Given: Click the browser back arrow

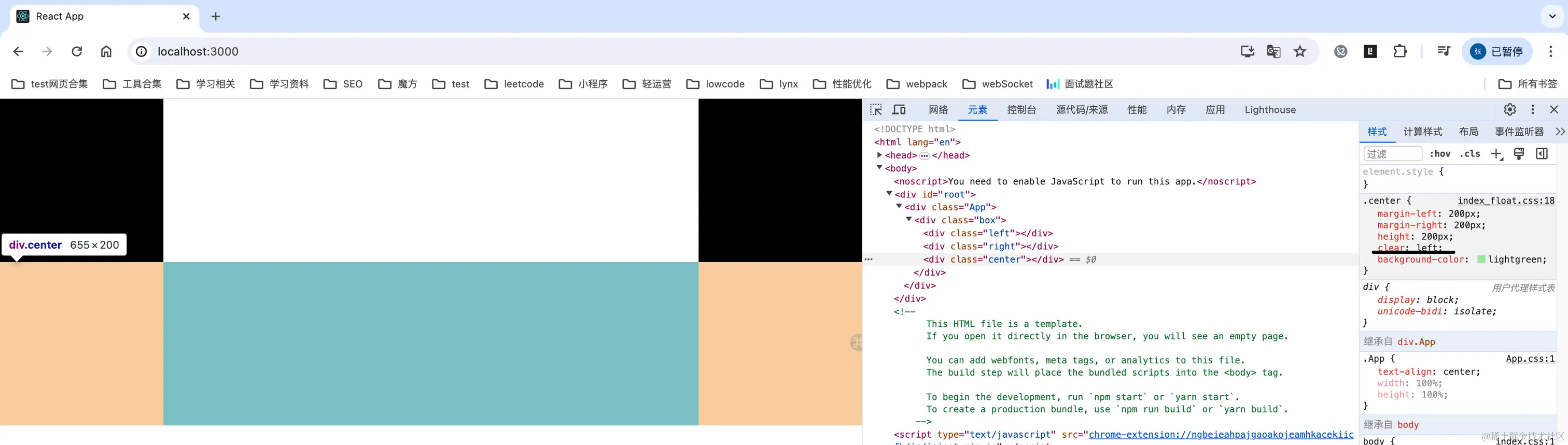Looking at the screenshot, I should 18,52.
